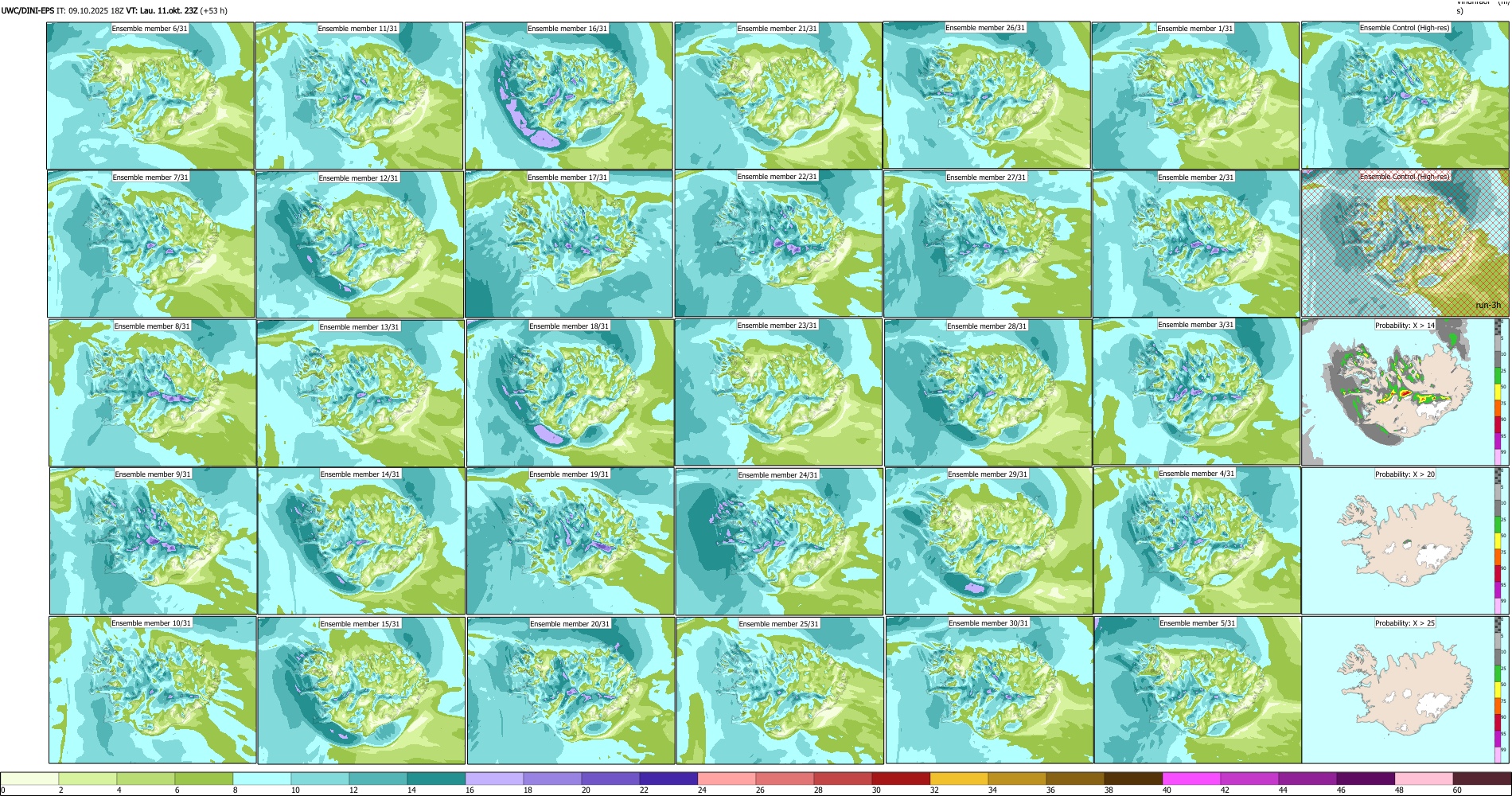Select the 'Ensemble member 7/31' label
Image resolution: width=1512 pixels, height=796 pixels.
(x=150, y=178)
